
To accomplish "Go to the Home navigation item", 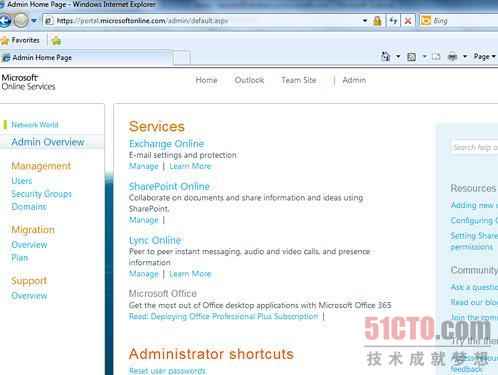I will coord(206,80).
